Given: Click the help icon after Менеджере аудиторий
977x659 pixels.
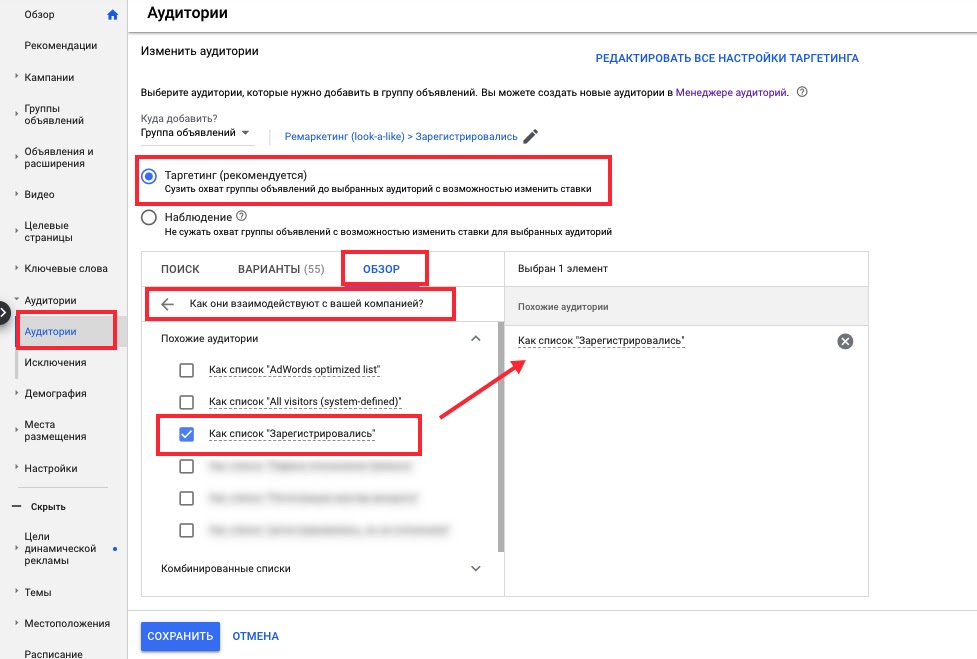Looking at the screenshot, I should [x=801, y=92].
